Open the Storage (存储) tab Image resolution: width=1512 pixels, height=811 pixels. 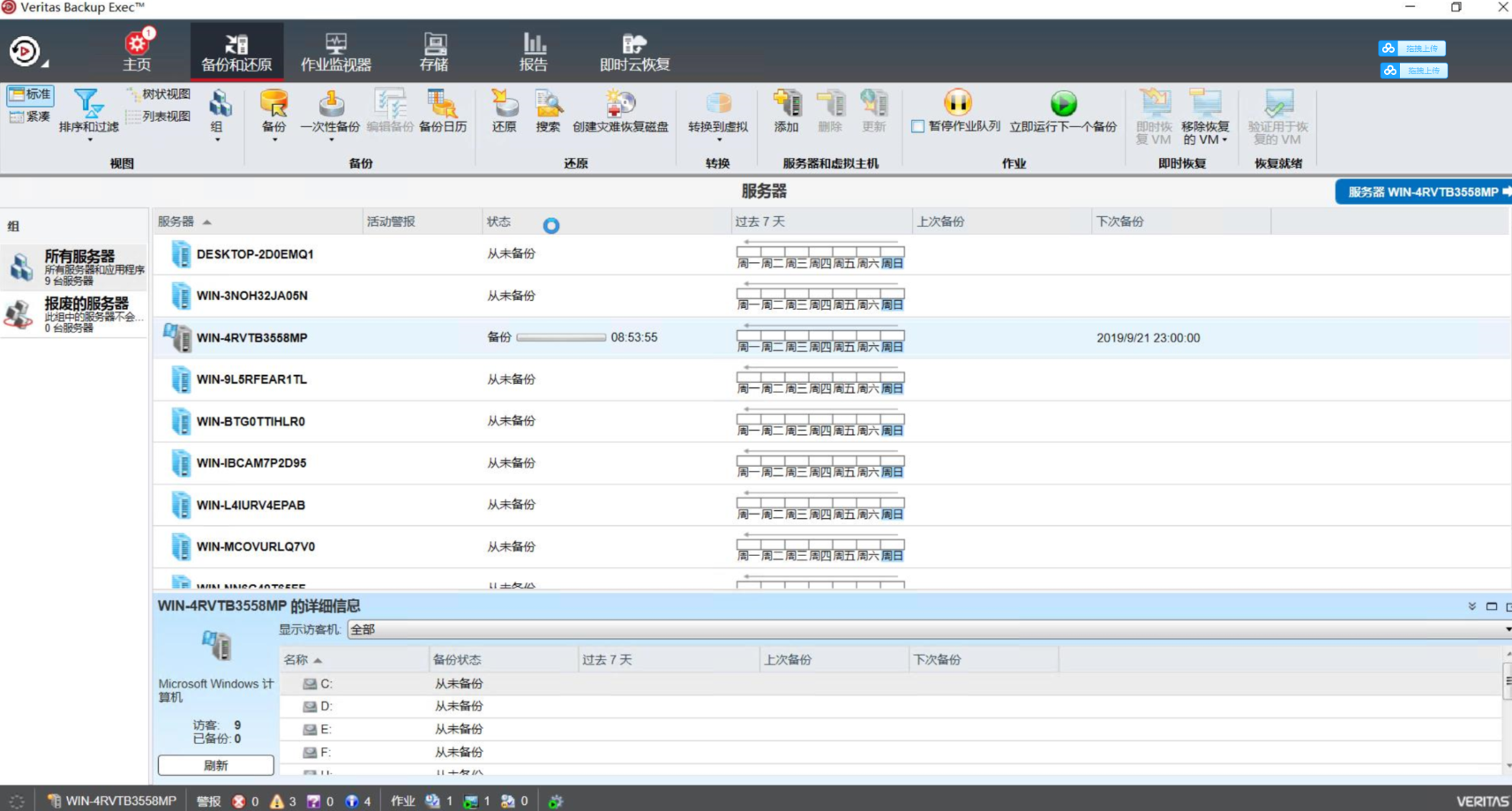(x=434, y=50)
